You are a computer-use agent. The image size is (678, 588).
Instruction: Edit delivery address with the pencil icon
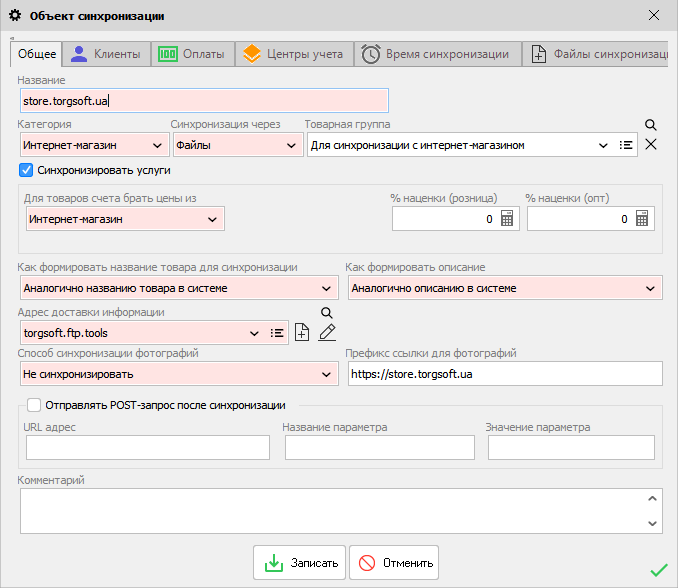point(326,333)
